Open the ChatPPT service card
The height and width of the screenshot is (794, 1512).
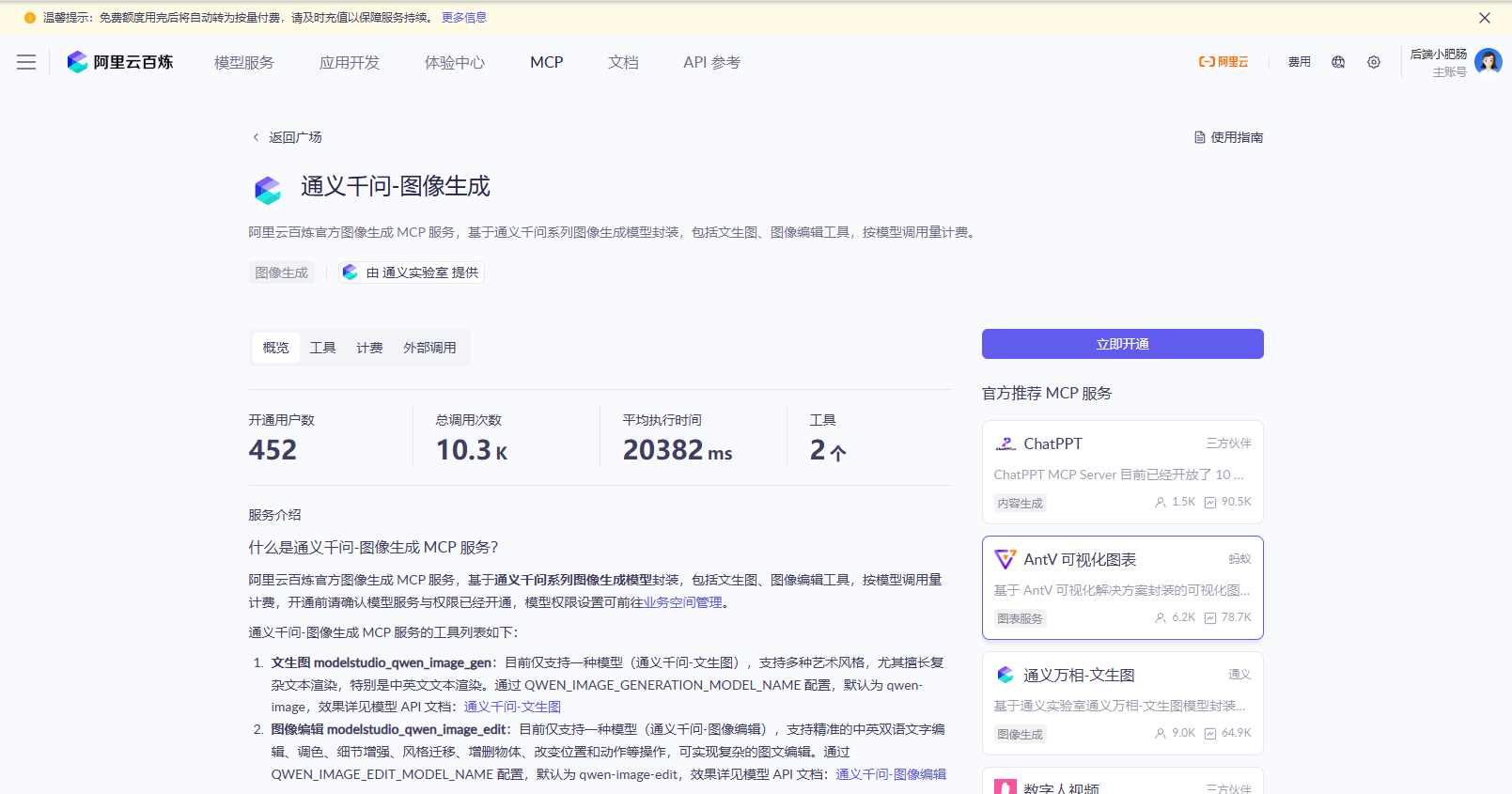[1122, 472]
